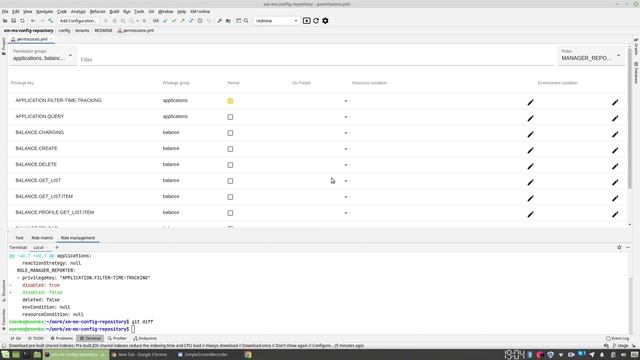Hide the terminal panel with minus icon

coord(628,247)
